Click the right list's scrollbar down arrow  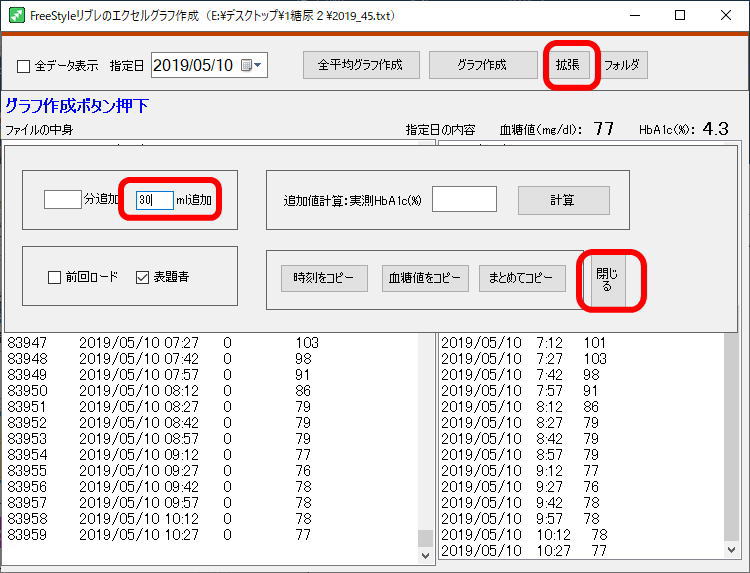731,549
